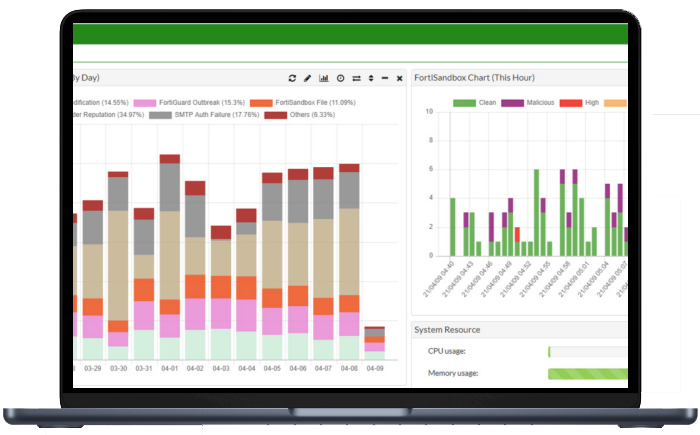700x435 pixels.
Task: Click the '04-04' date axis label
Action: point(246,368)
